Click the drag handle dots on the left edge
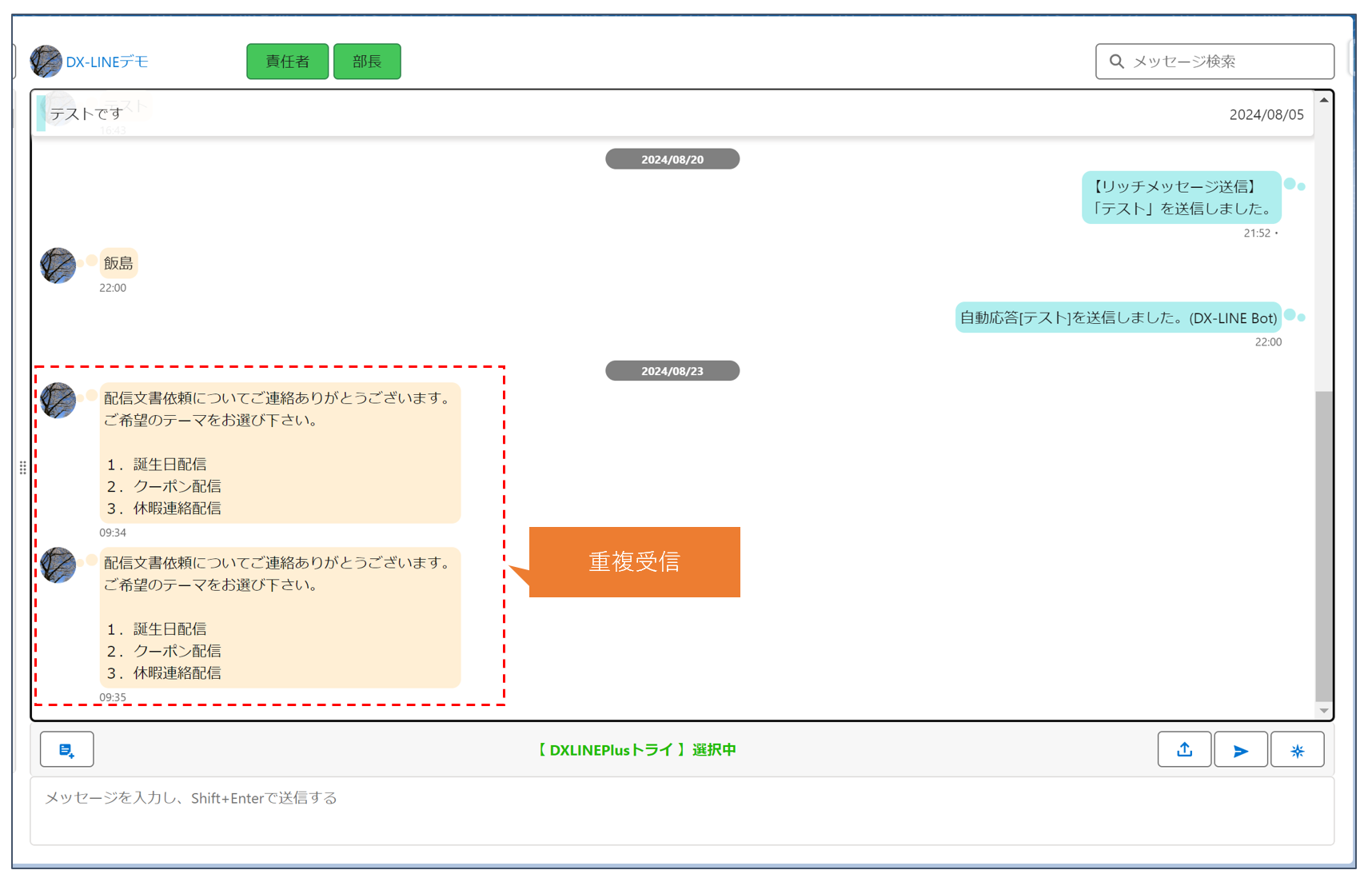Screen dimensions: 1372x878 click(x=23, y=468)
